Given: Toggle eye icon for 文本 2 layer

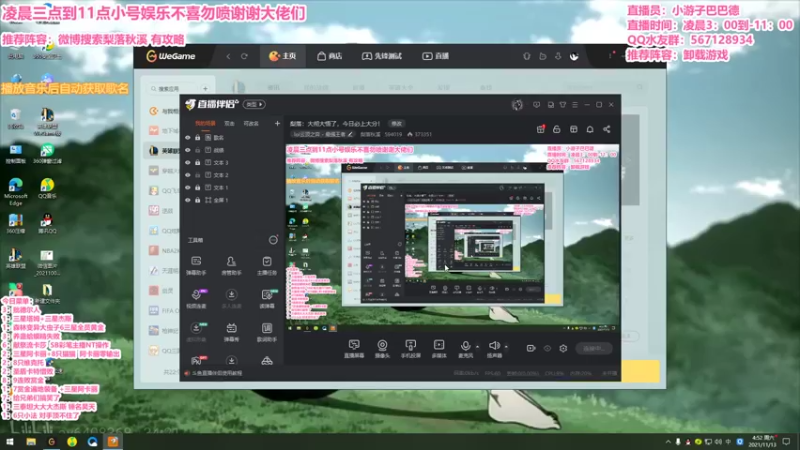Looking at the screenshot, I should (x=188, y=175).
